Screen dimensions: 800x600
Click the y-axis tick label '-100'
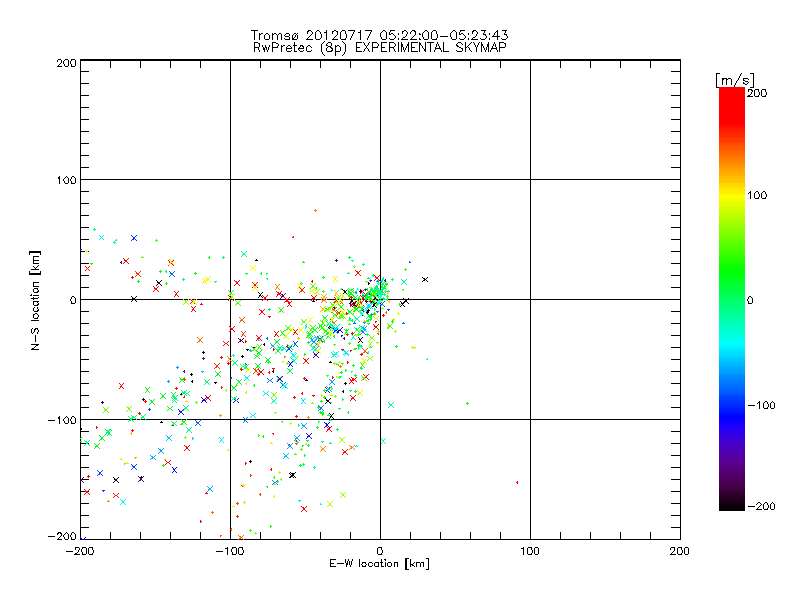62,420
